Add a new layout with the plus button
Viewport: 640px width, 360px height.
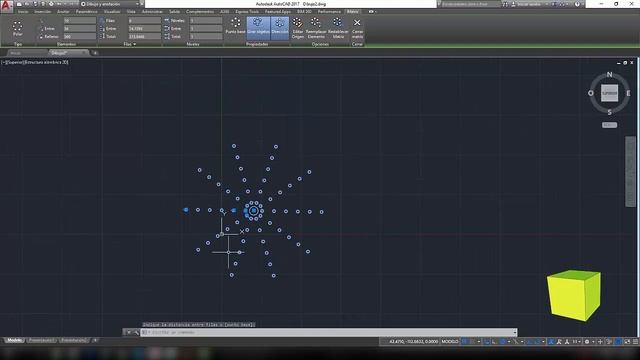[x=95, y=340]
